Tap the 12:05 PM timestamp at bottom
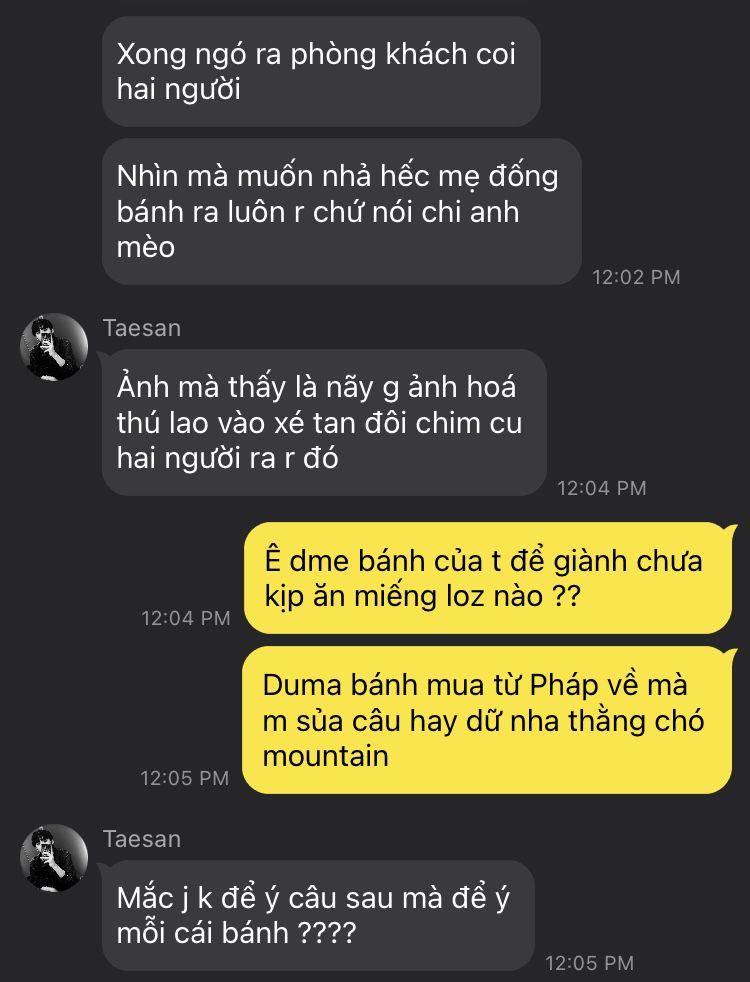This screenshot has width=750, height=982. click(590, 963)
